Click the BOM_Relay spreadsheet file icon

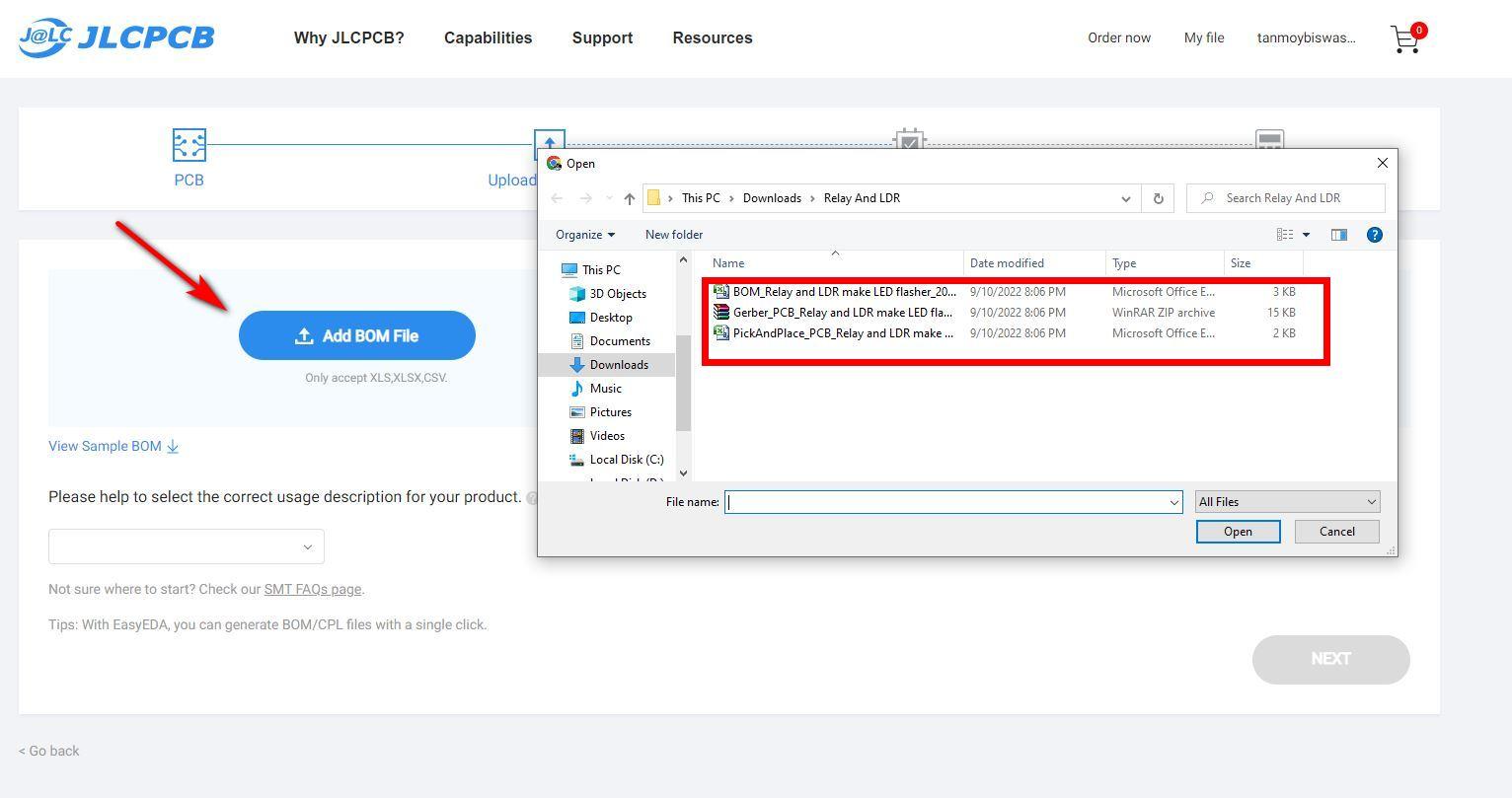point(721,292)
